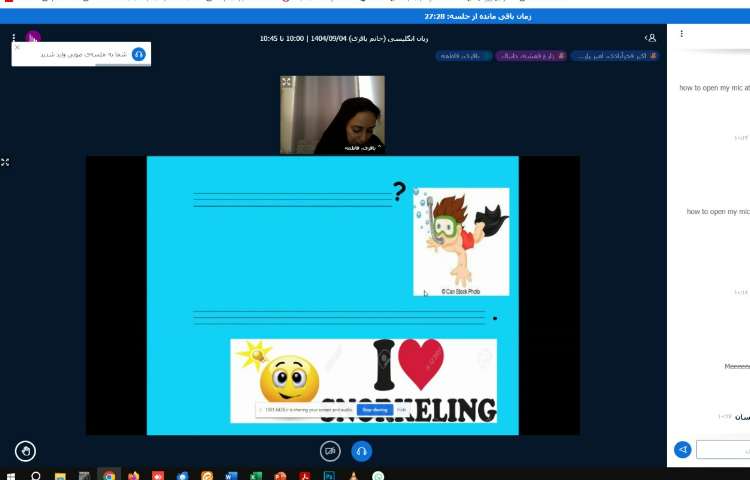
Task: Click the chat message input field
Action: click(x=724, y=450)
